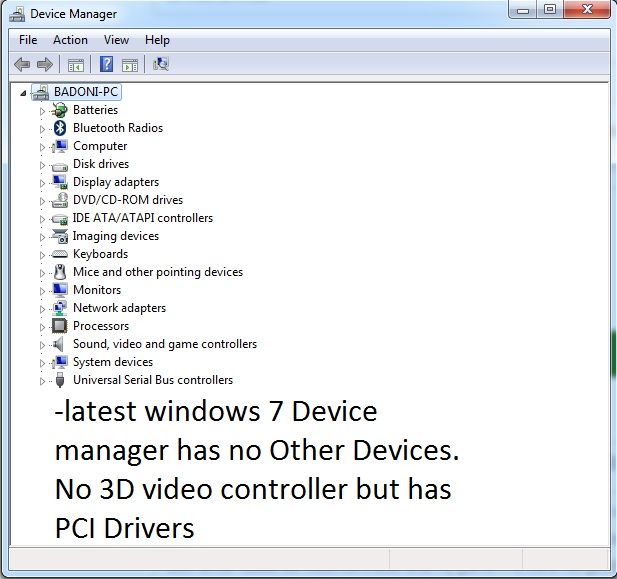Click the Keyboards category icon
Viewport: 617px width, 579px height.
(59, 254)
